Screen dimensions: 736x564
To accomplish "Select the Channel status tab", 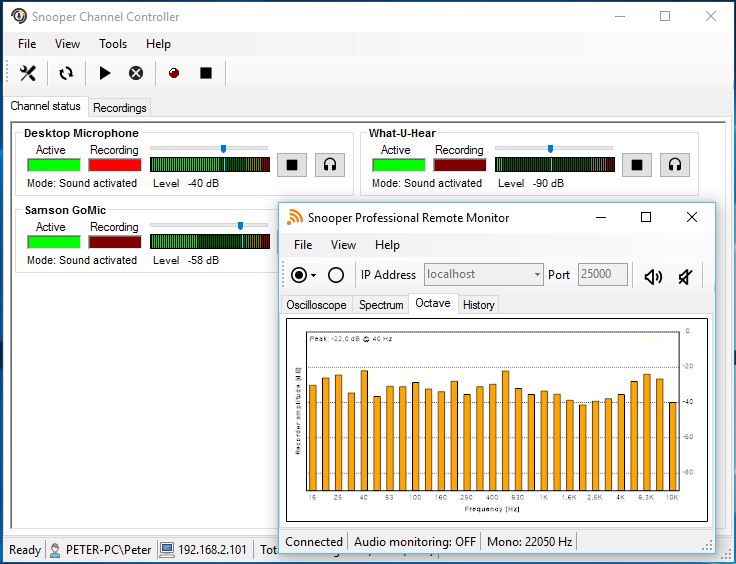I will (x=46, y=106).
